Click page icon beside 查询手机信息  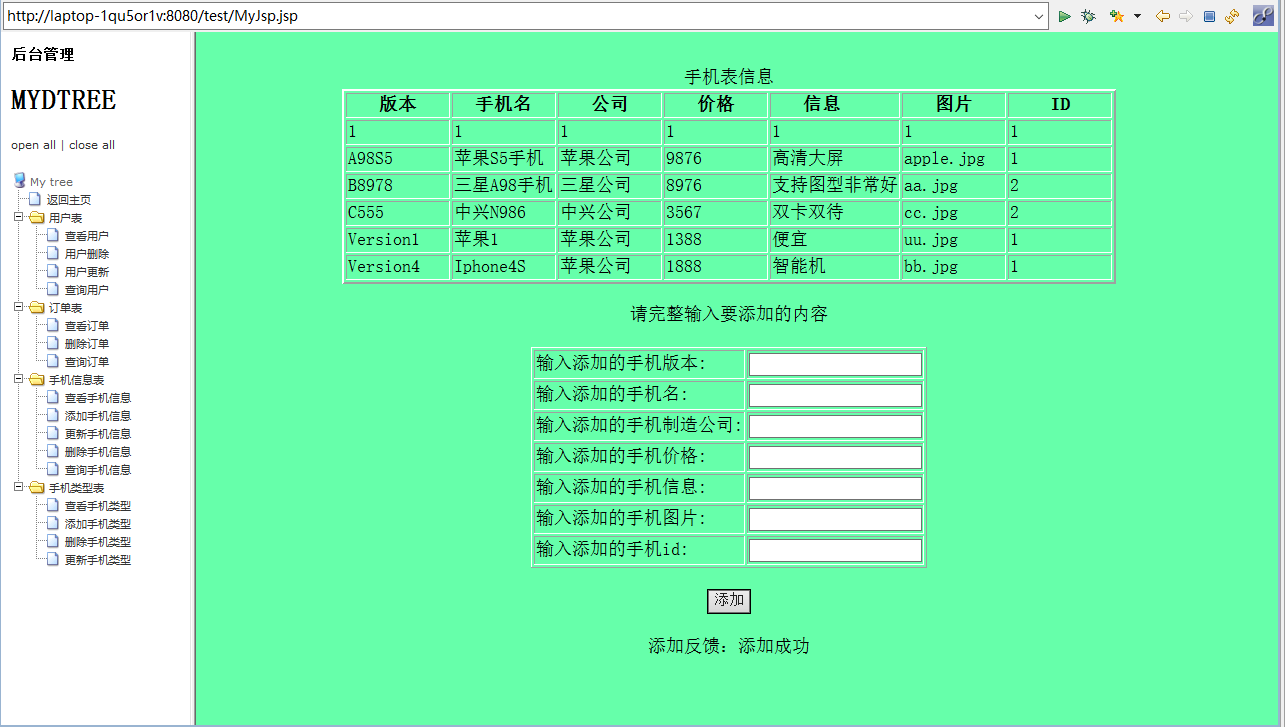53,469
